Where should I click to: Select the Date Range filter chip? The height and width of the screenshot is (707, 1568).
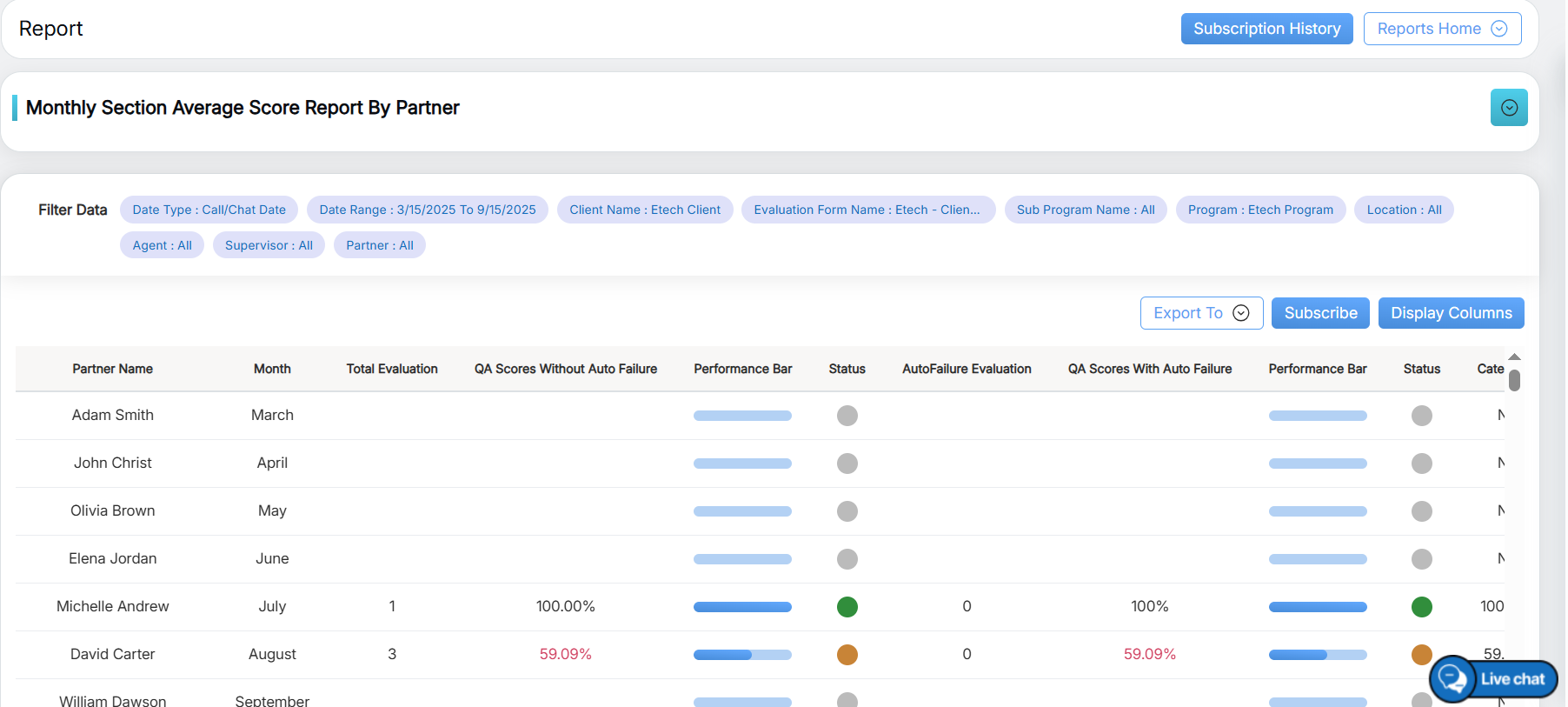point(427,210)
